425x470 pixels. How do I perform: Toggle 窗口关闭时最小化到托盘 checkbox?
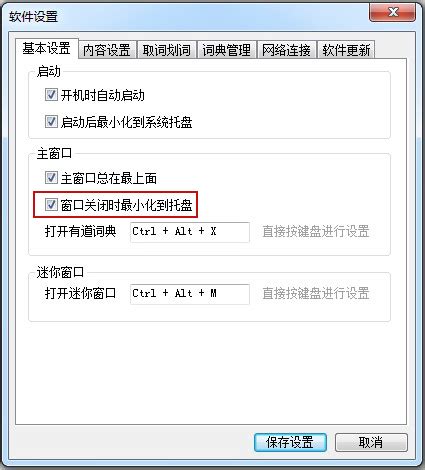coord(51,204)
